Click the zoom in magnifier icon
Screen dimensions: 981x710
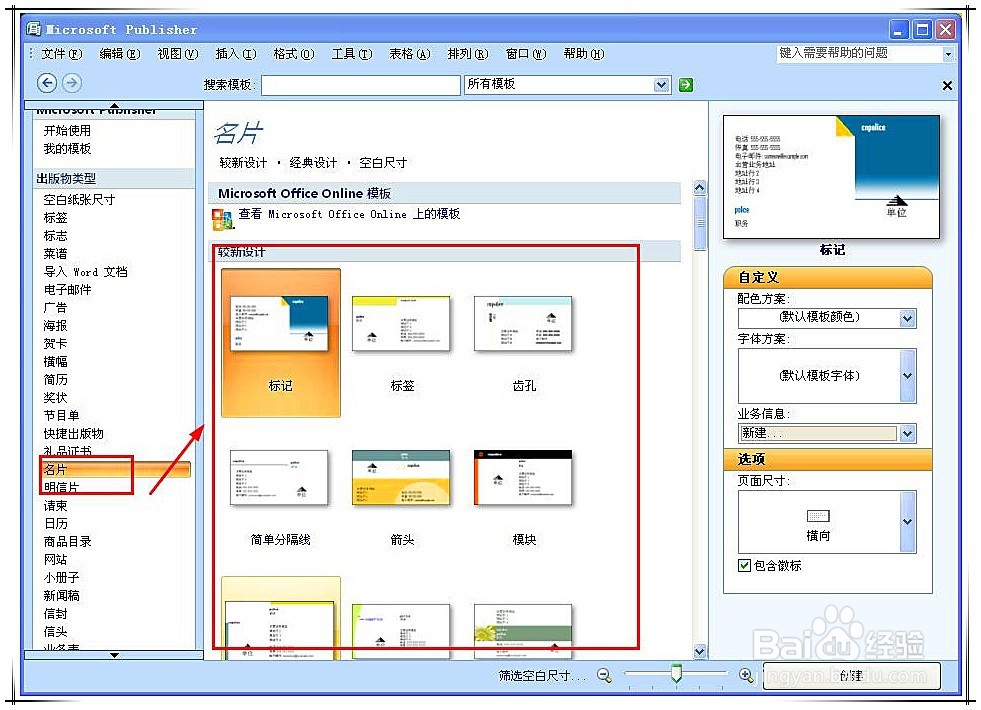pos(745,676)
